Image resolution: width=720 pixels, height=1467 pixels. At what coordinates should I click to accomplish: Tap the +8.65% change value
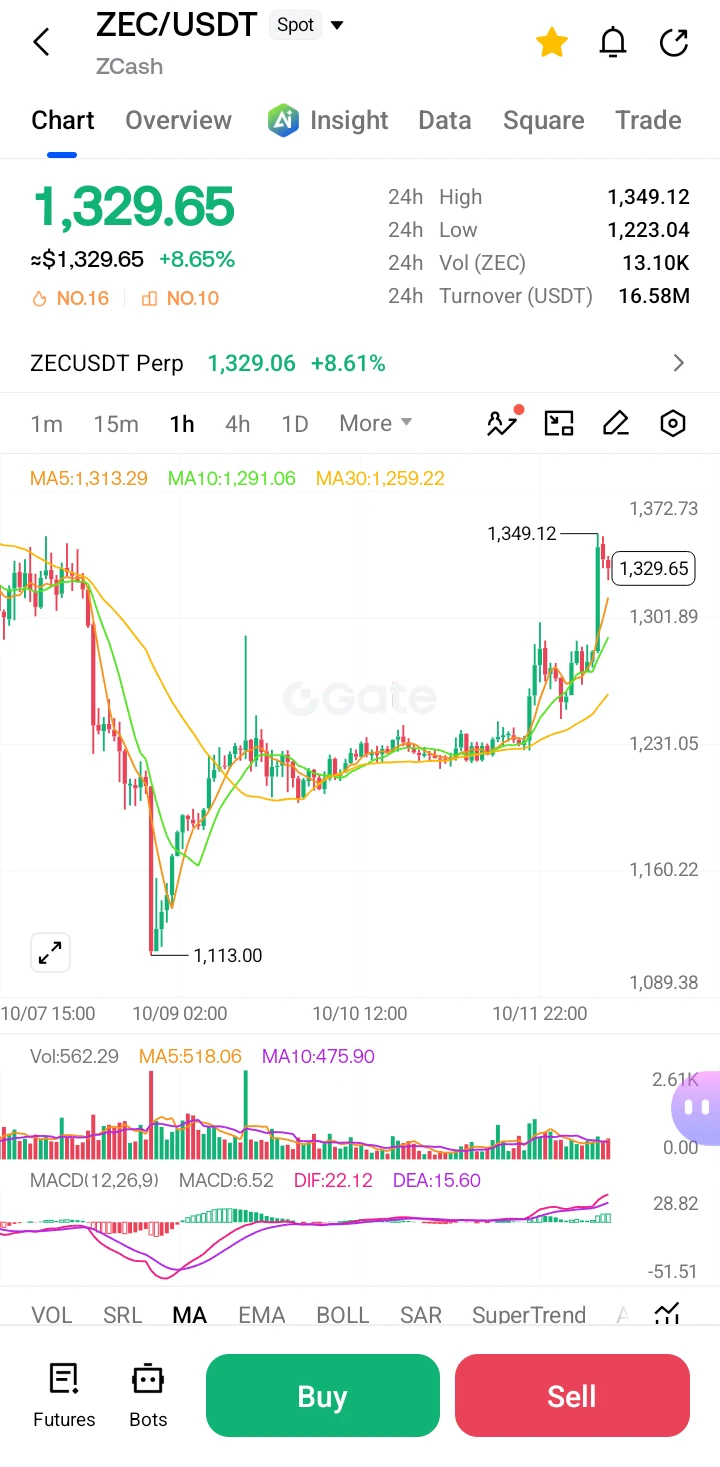197,260
